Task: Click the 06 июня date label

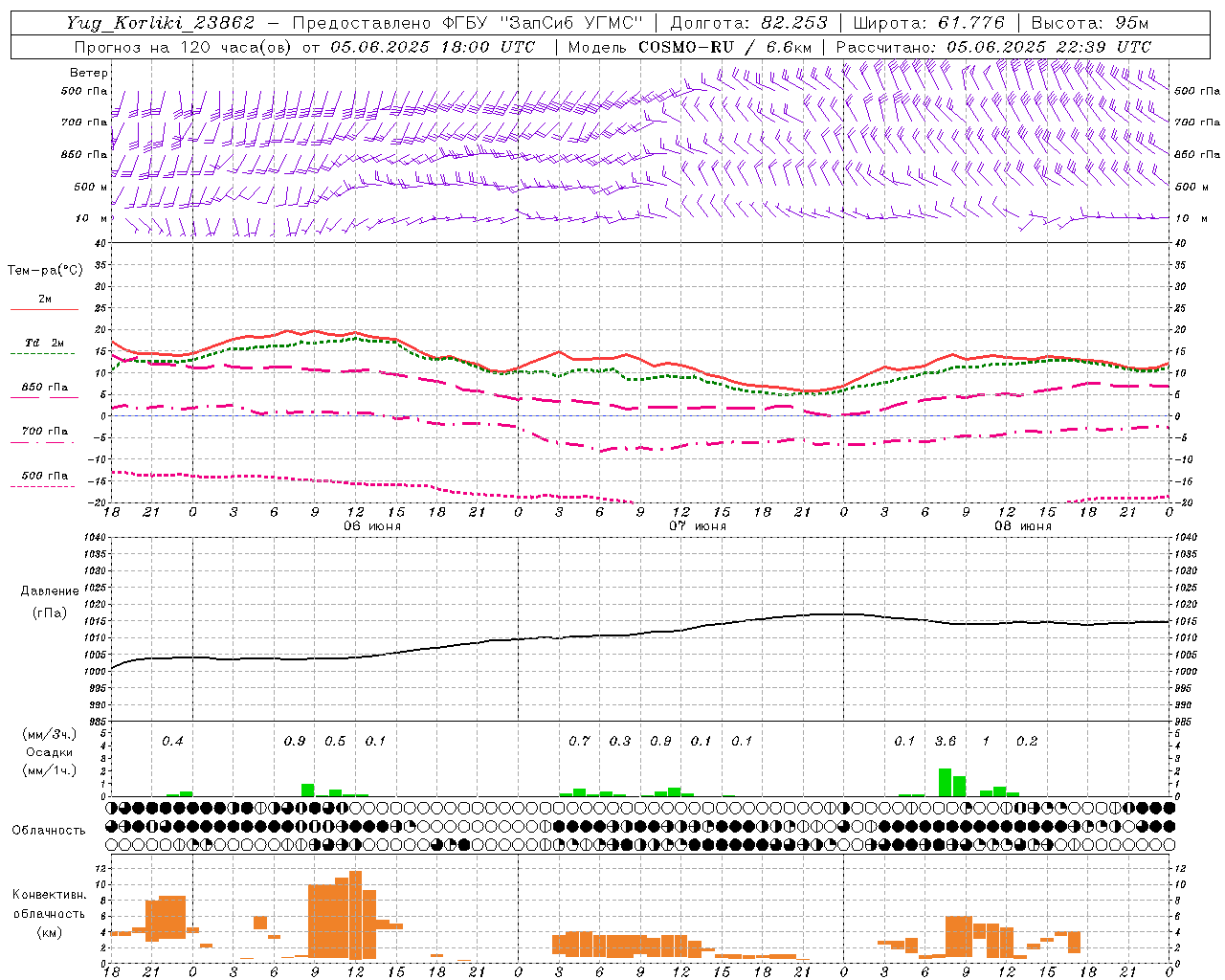Action: pyautogui.click(x=371, y=526)
